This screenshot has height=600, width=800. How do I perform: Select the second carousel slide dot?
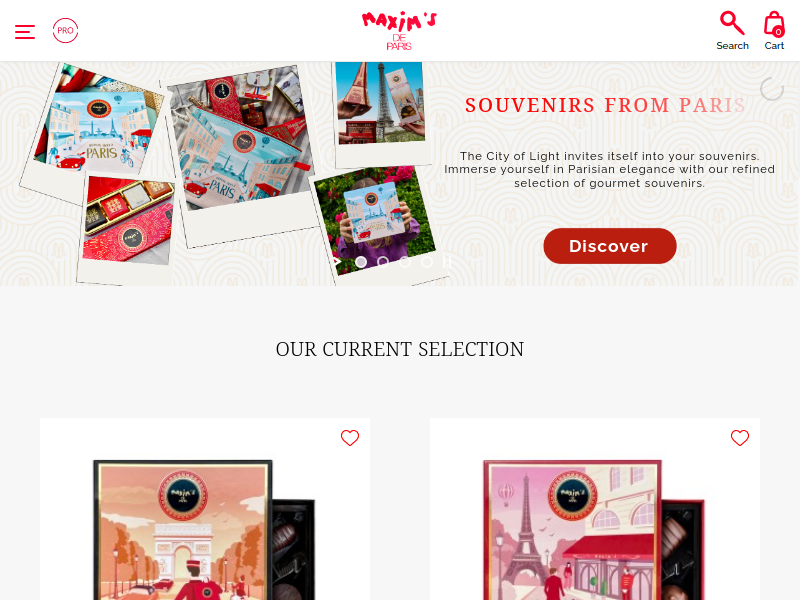pyautogui.click(x=383, y=262)
